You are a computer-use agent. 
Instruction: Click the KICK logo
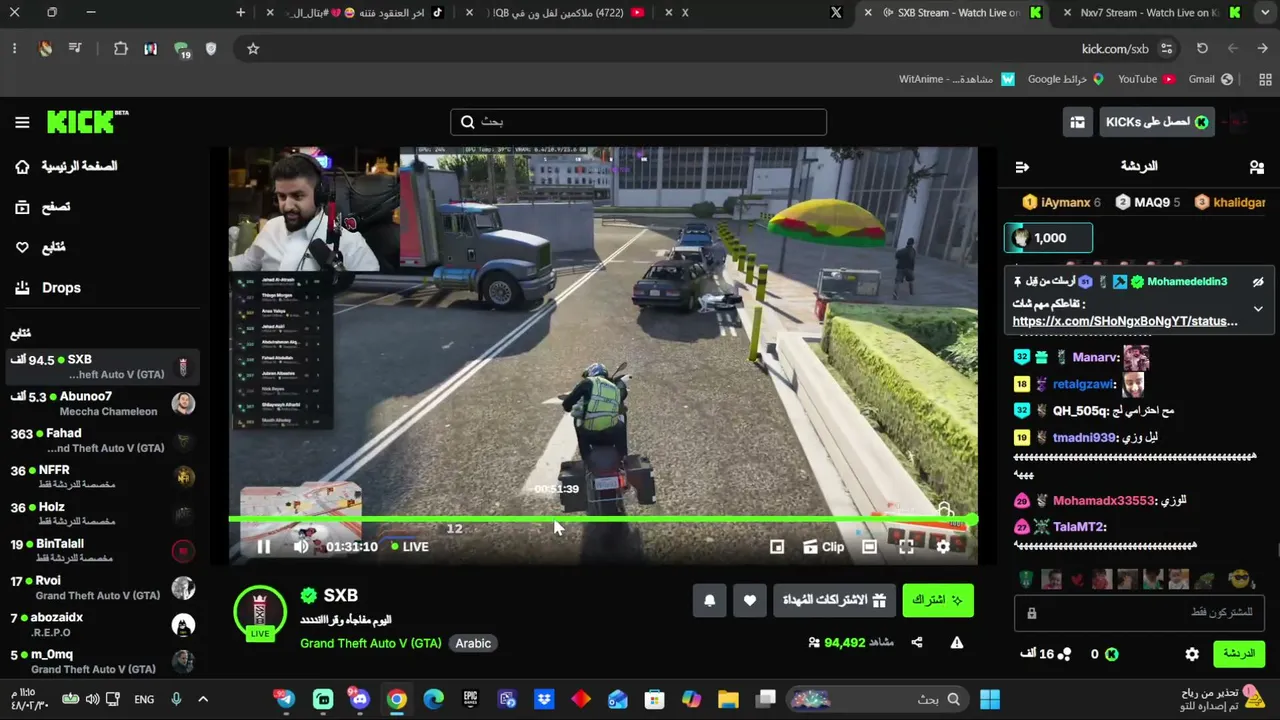point(88,121)
